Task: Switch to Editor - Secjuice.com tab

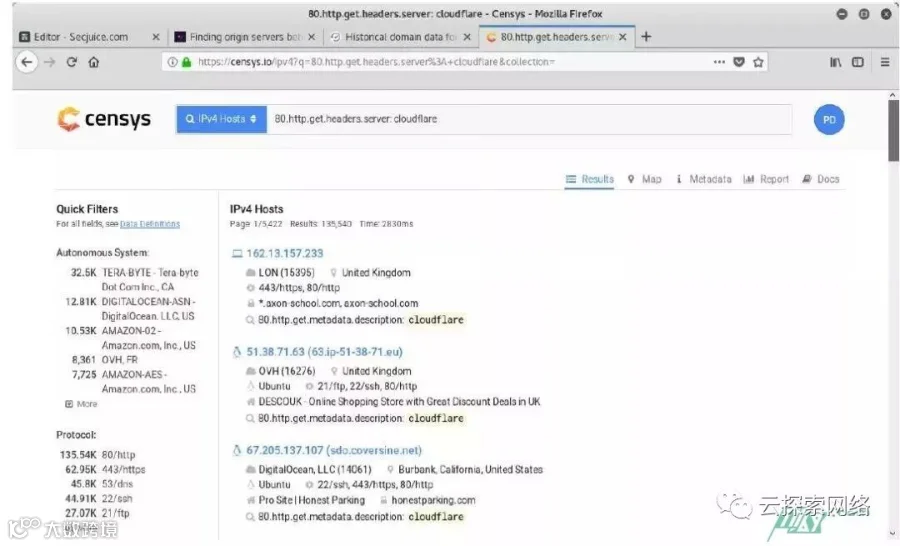Action: point(80,37)
